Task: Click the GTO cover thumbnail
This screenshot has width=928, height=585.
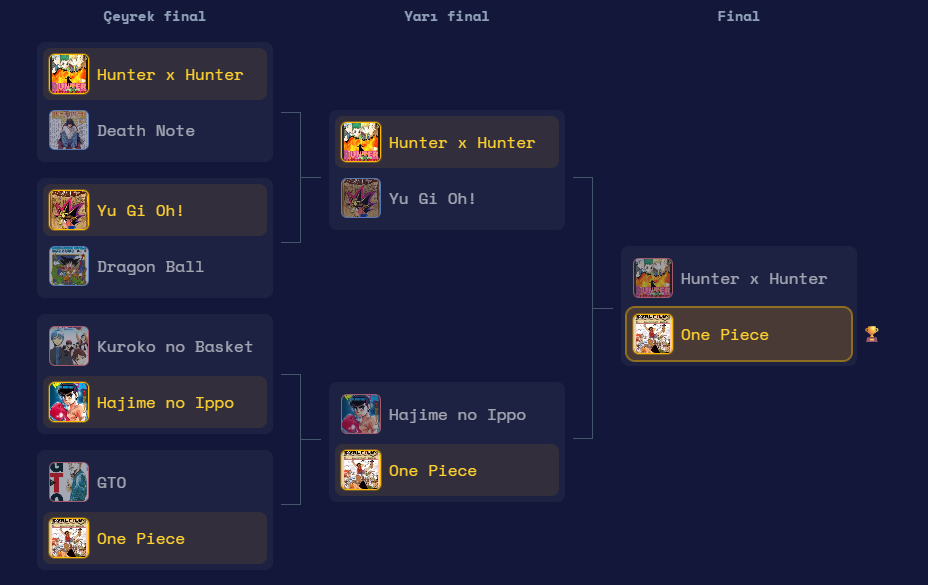Action: tap(69, 482)
